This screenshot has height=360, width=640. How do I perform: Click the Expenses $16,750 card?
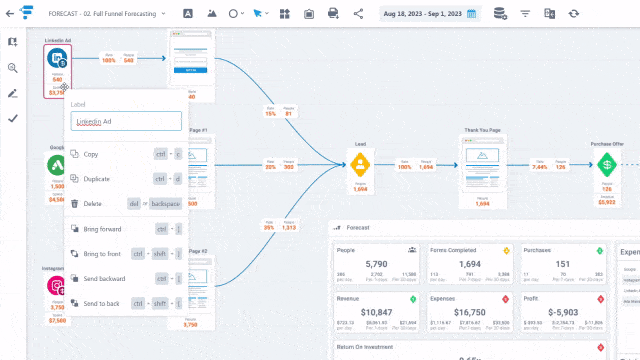[470, 312]
